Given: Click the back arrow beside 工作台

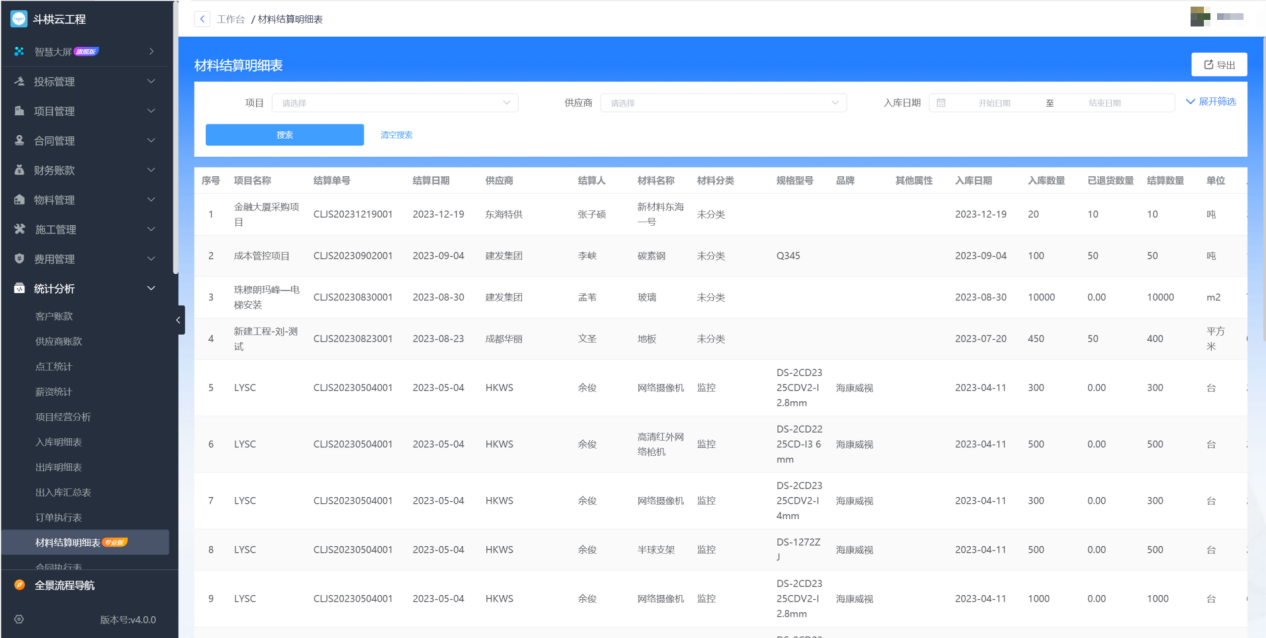Looking at the screenshot, I should click(203, 19).
